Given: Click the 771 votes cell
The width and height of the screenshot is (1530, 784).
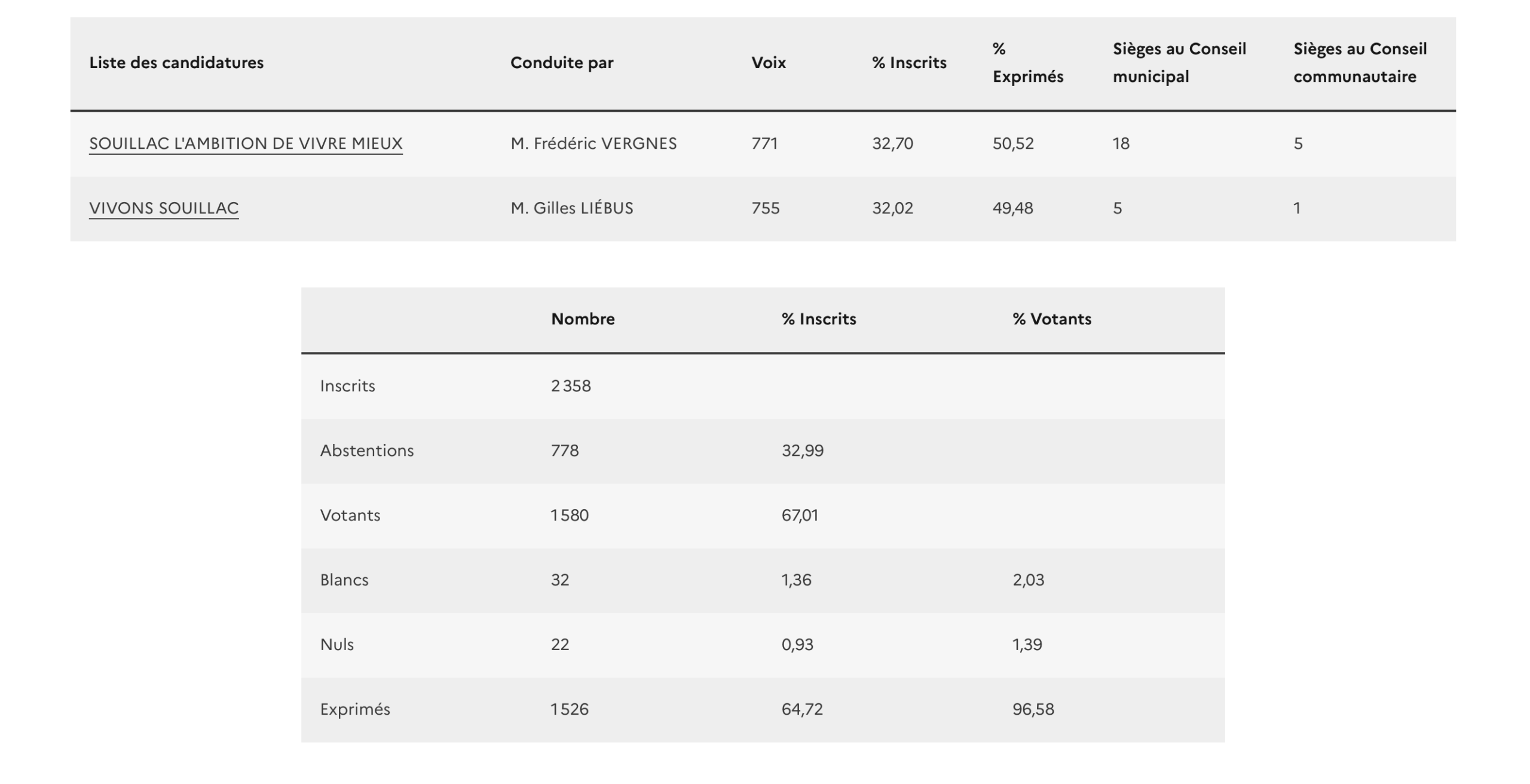Looking at the screenshot, I should pyautogui.click(x=764, y=143).
